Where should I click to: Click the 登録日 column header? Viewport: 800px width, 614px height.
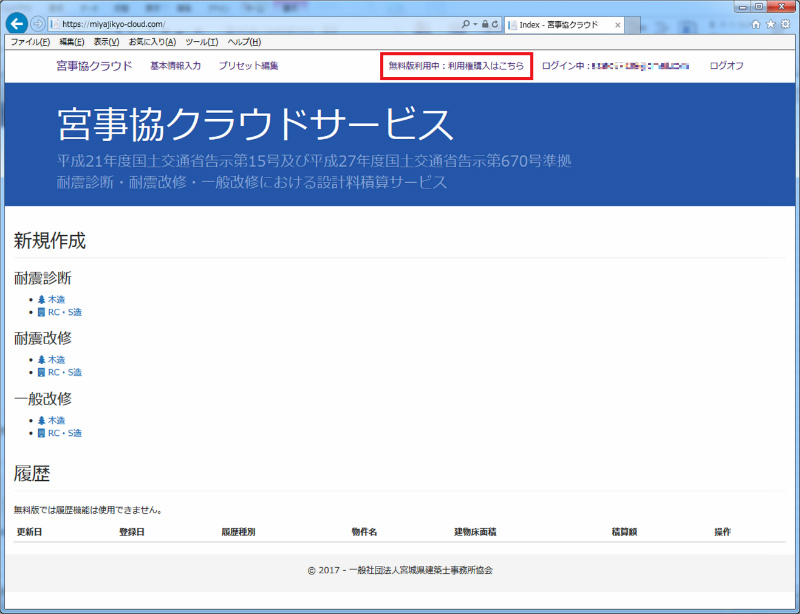[x=132, y=532]
